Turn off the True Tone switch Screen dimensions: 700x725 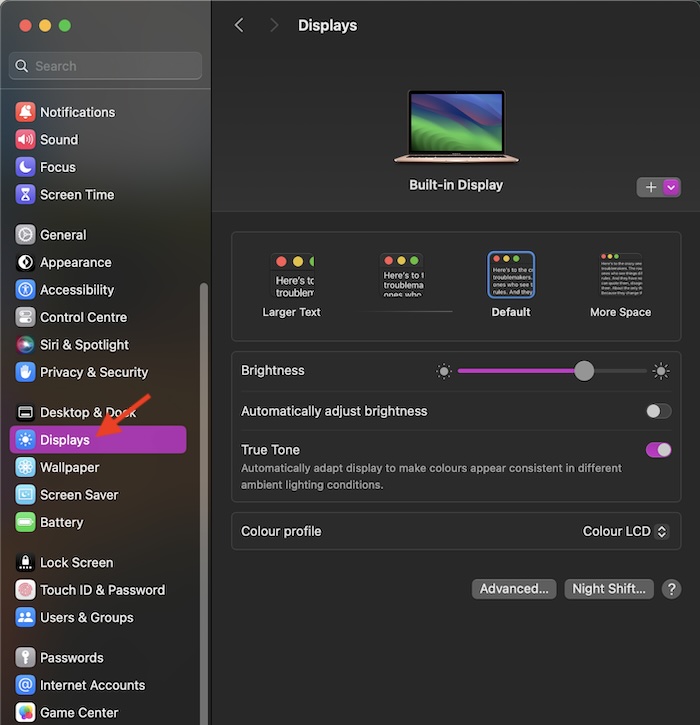click(658, 450)
